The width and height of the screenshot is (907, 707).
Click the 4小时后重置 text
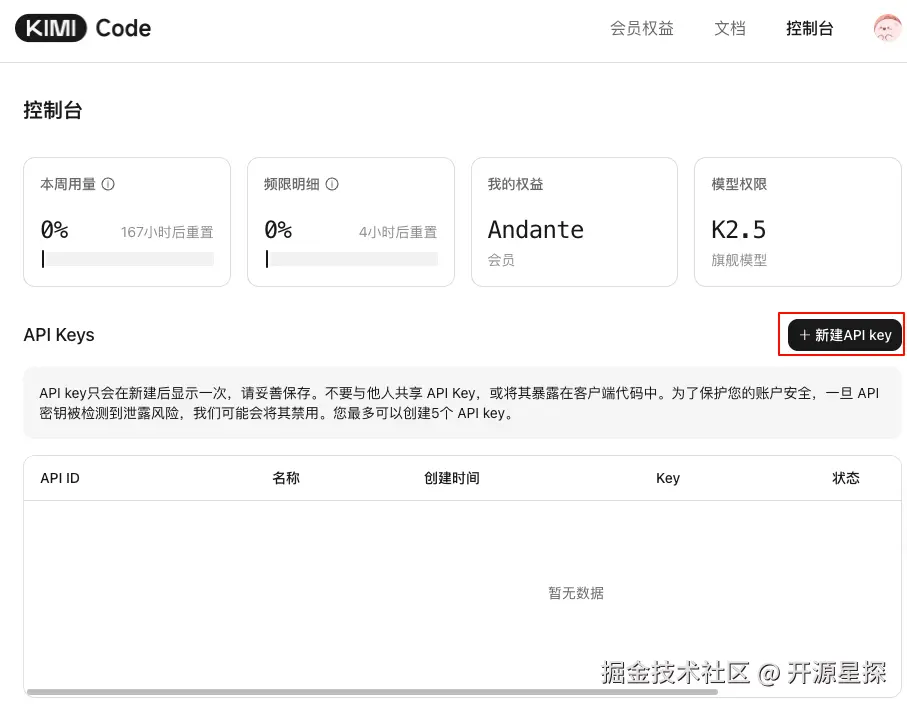398,232
